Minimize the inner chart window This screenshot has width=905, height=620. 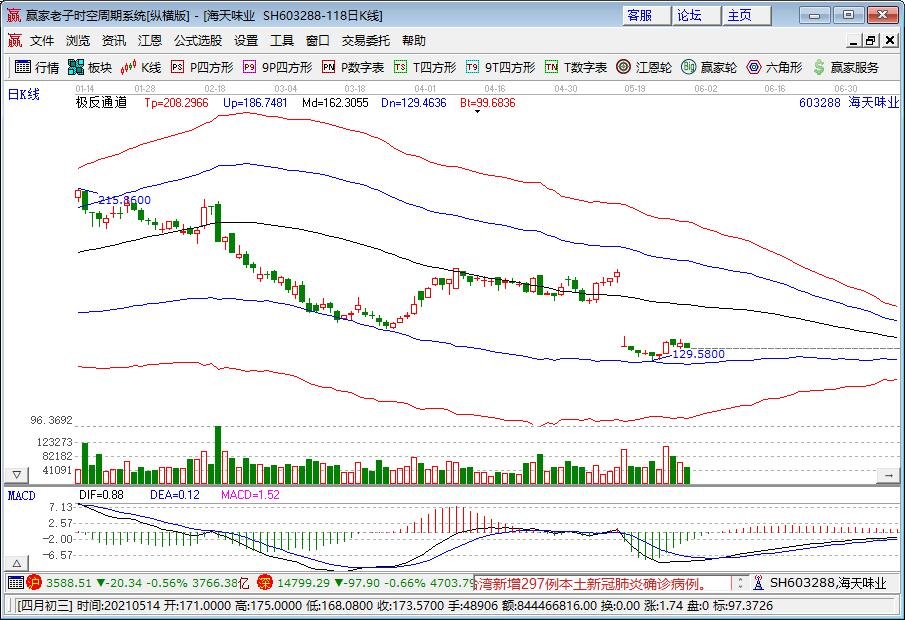pyautogui.click(x=854, y=41)
